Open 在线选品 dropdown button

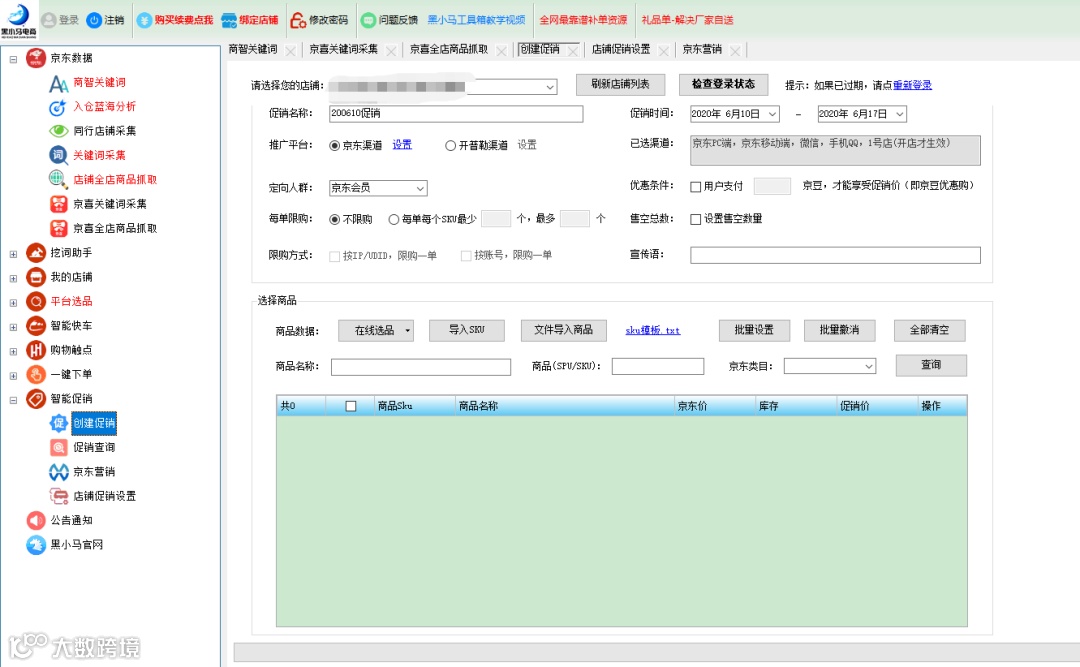(x=376, y=331)
